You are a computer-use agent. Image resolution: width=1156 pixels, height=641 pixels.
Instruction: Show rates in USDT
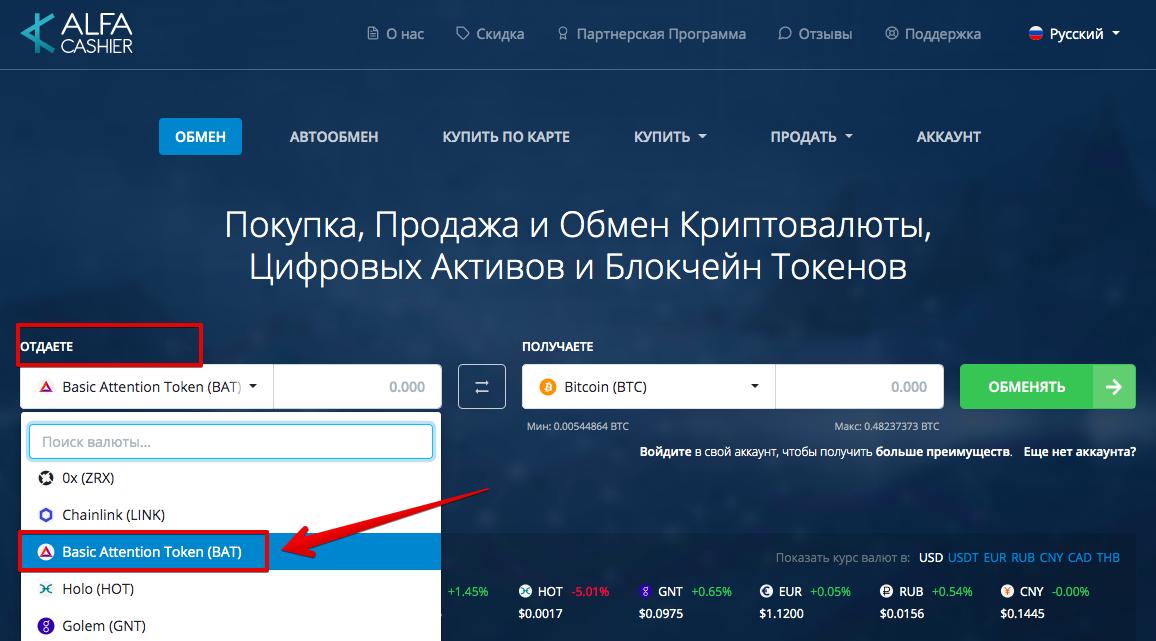click(x=963, y=557)
